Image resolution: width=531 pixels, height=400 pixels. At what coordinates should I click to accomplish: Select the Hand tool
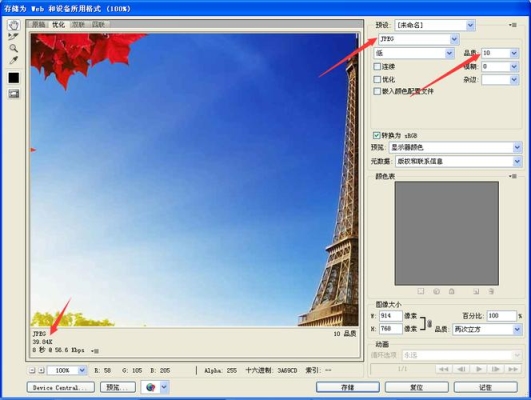pyautogui.click(x=14, y=25)
